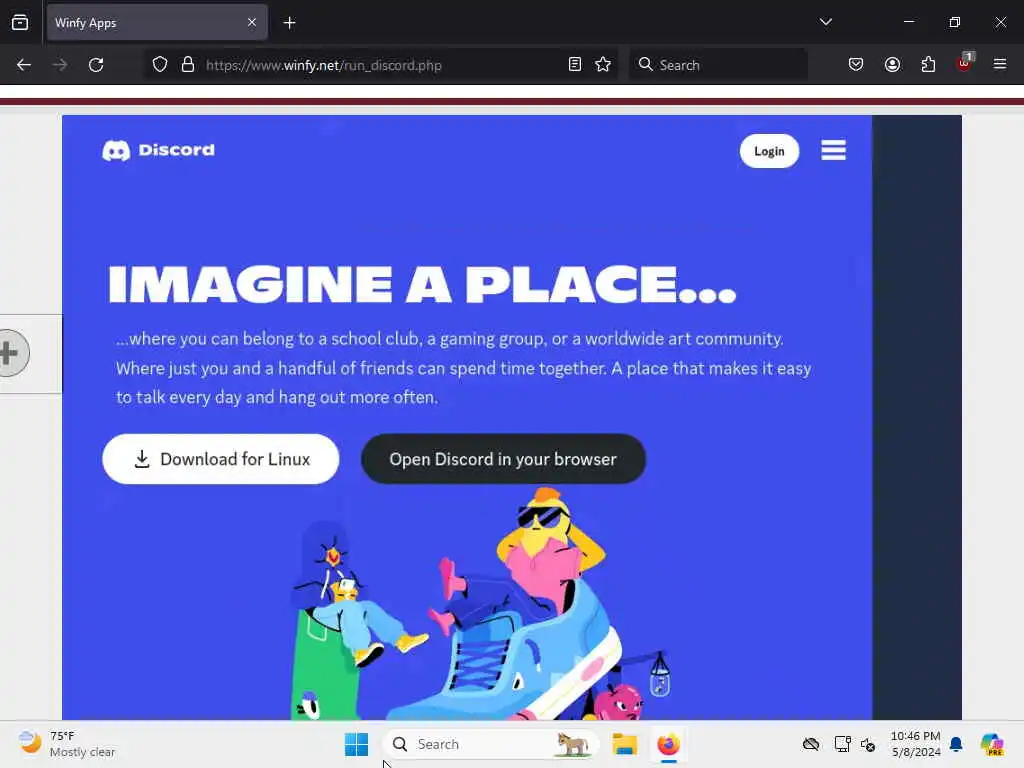Click the Firefox back arrow
The width and height of the screenshot is (1024, 768).
[x=24, y=65]
